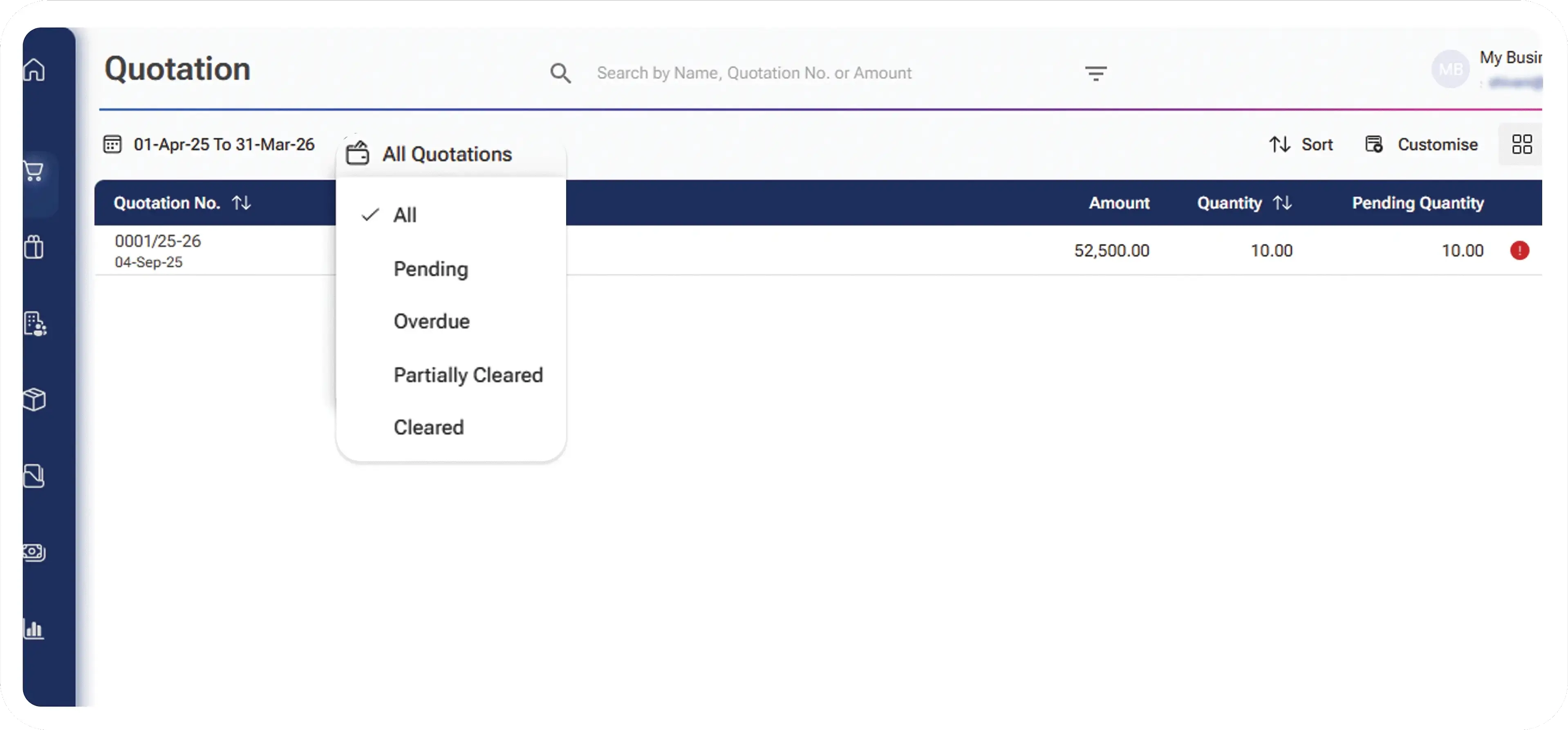Open the bar chart reports icon
The height and width of the screenshot is (730, 1568).
[34, 629]
